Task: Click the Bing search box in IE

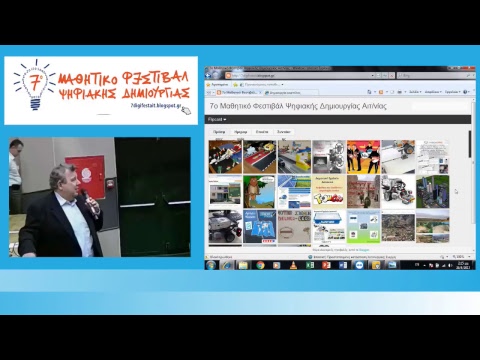Action: coord(432,76)
